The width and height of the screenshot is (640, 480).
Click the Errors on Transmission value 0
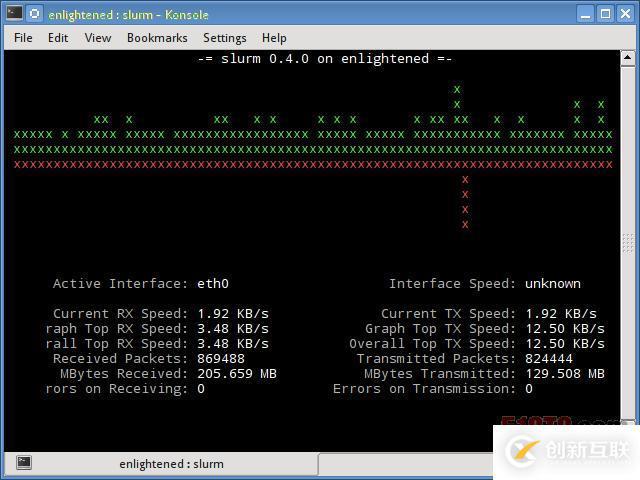(529, 389)
